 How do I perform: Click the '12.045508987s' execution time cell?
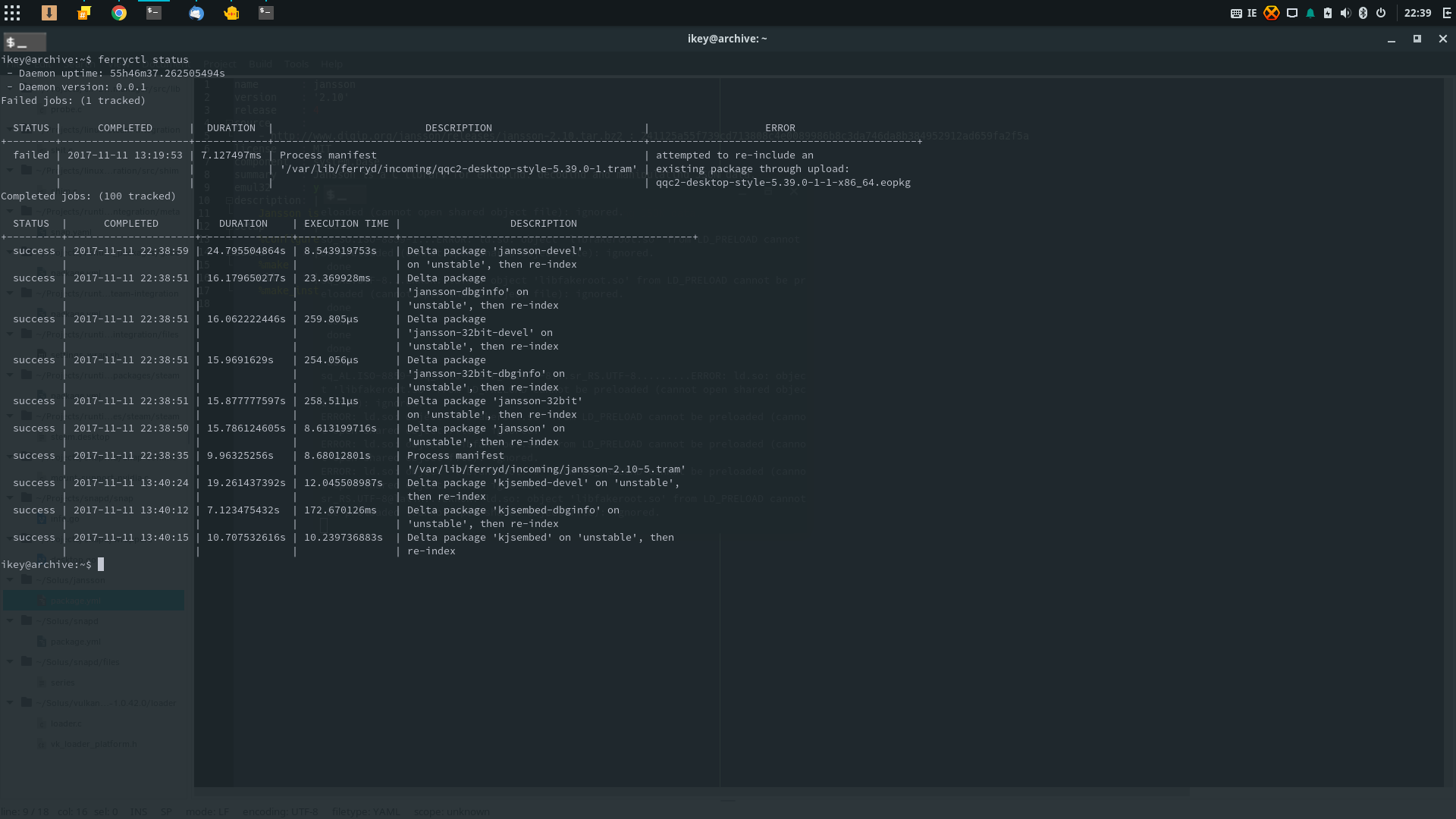pyautogui.click(x=344, y=483)
